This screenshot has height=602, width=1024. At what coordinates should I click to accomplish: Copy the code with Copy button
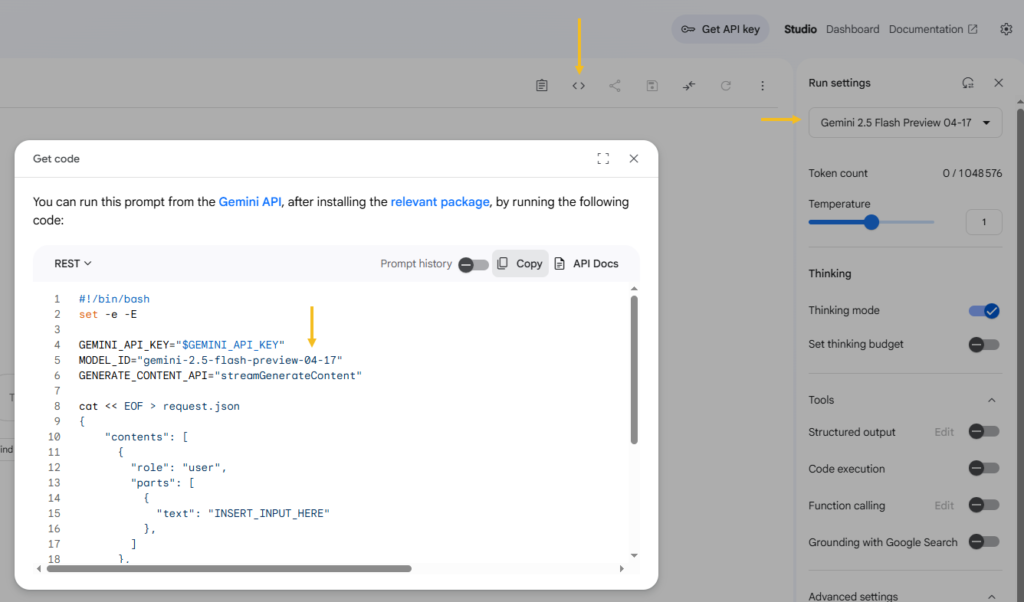coord(520,264)
